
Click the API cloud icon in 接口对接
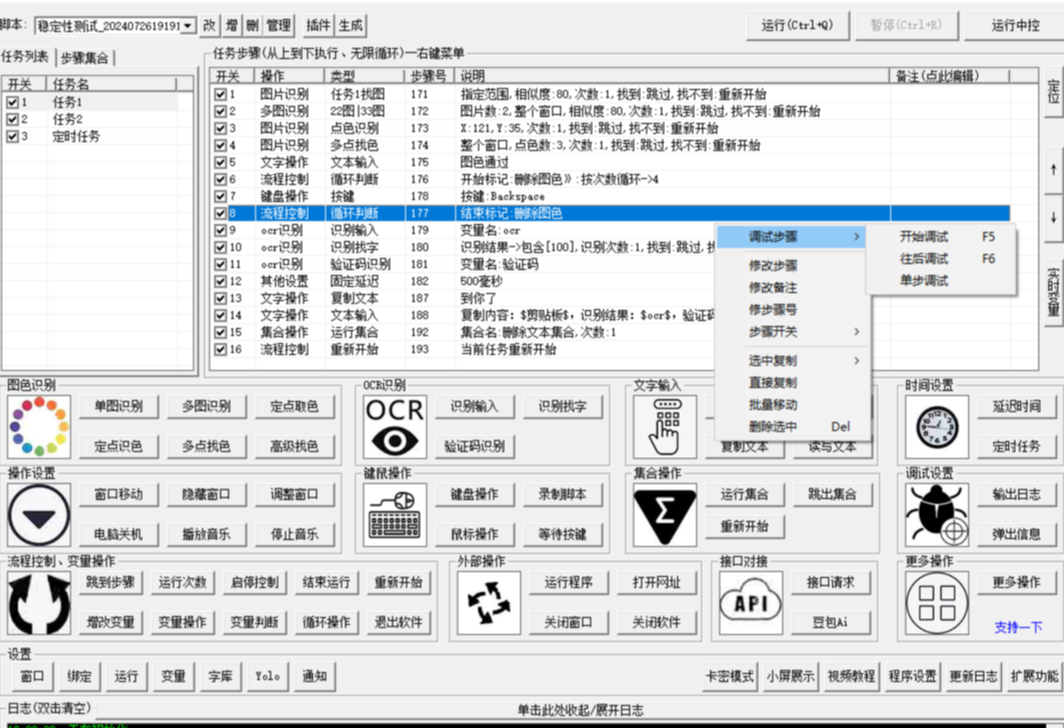click(x=750, y=602)
